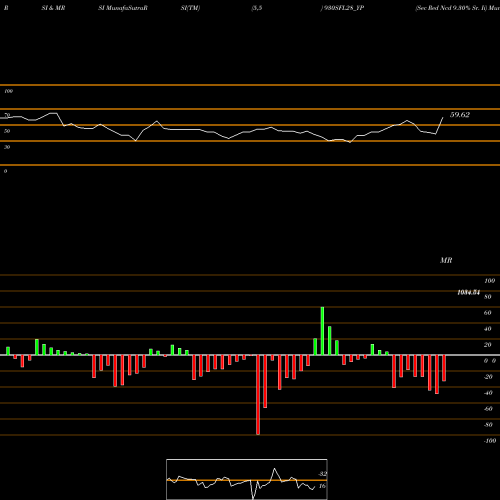
Task: Click the -20 label on MR axis
Action: coord(488,377)
